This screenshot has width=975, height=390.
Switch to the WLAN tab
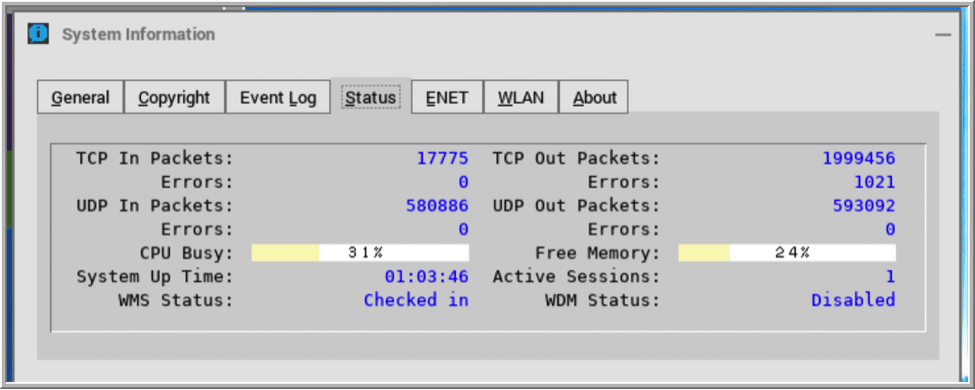(521, 97)
